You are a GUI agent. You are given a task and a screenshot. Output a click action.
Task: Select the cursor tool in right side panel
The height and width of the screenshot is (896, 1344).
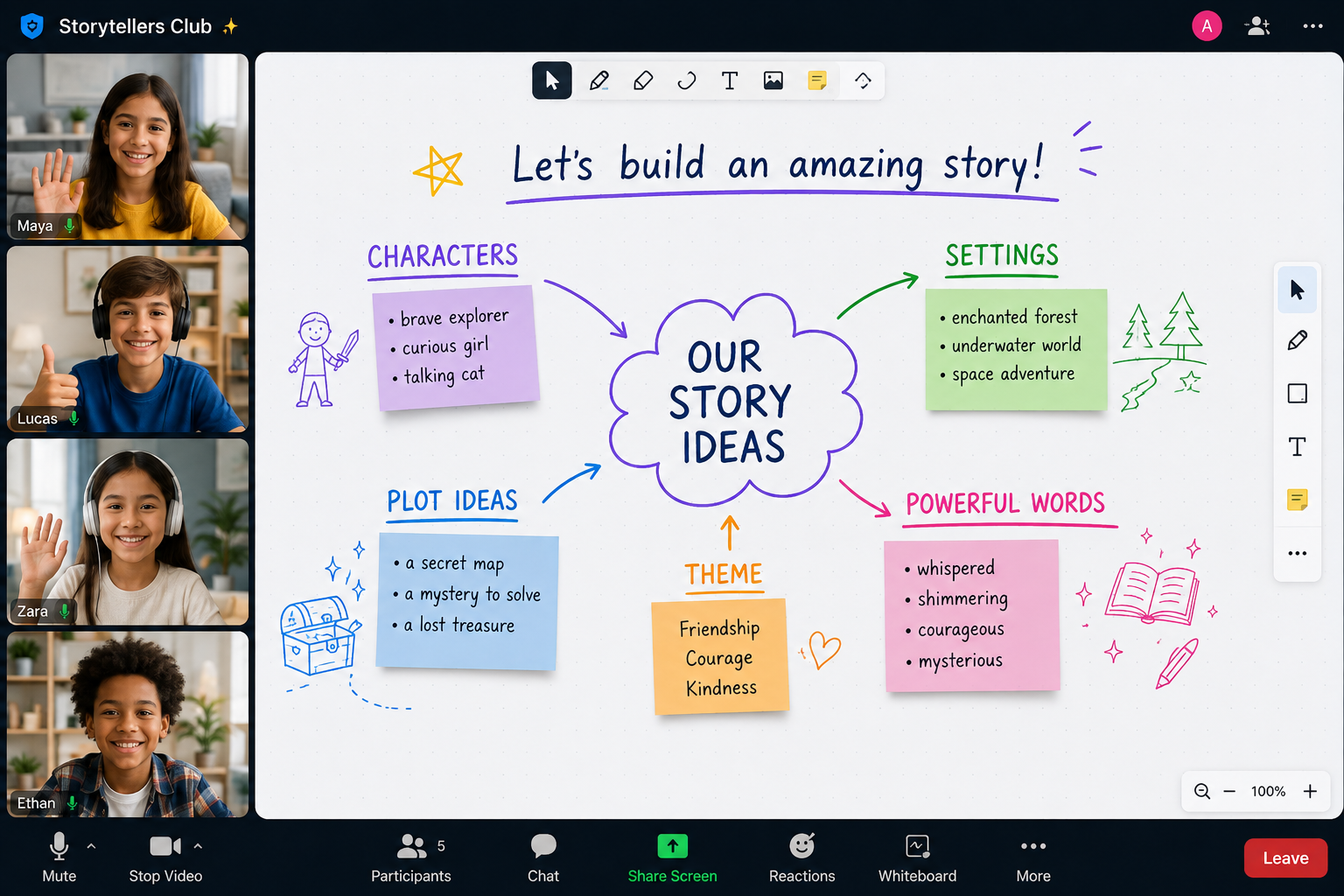pos(1298,290)
